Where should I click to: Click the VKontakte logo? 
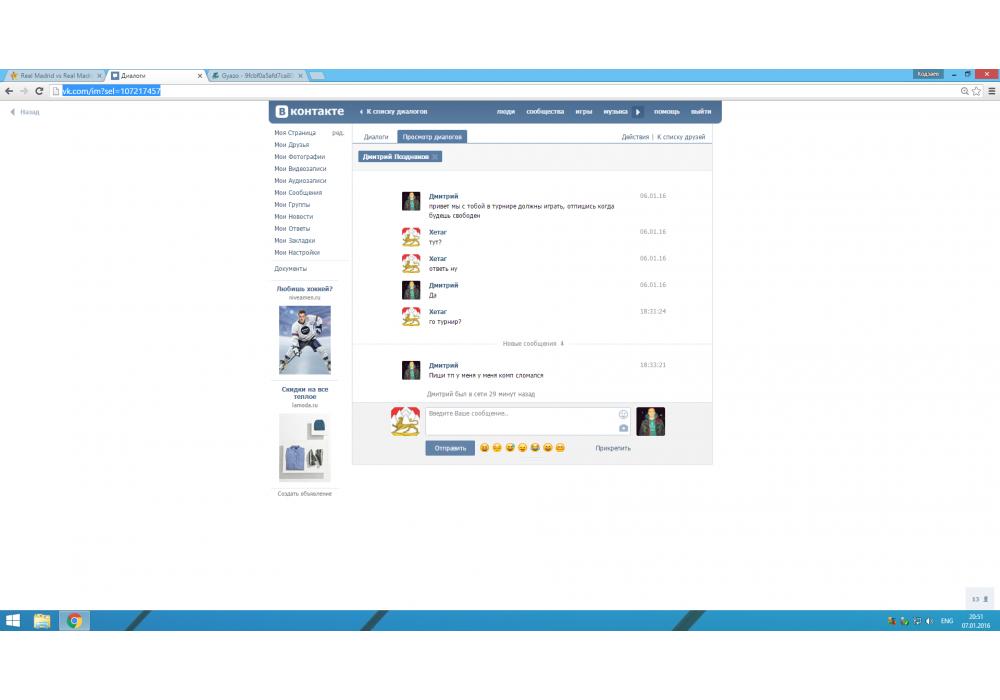point(309,112)
